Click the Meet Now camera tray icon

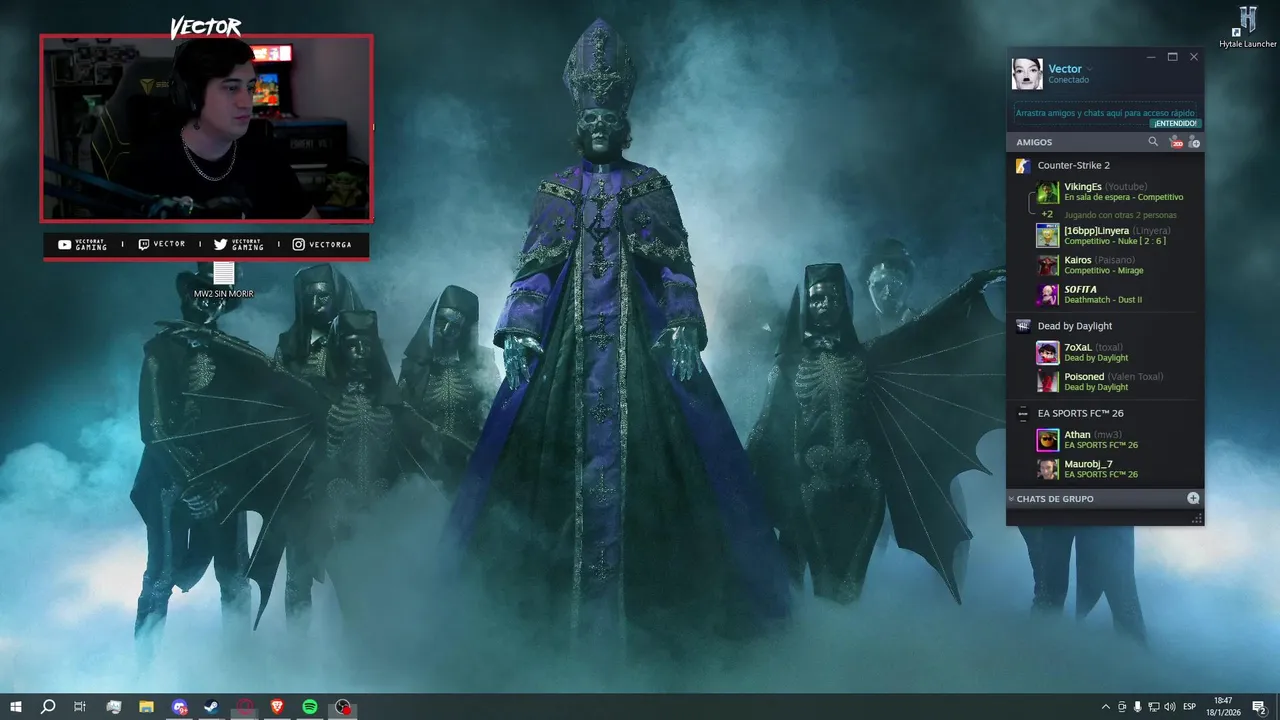coord(1121,707)
